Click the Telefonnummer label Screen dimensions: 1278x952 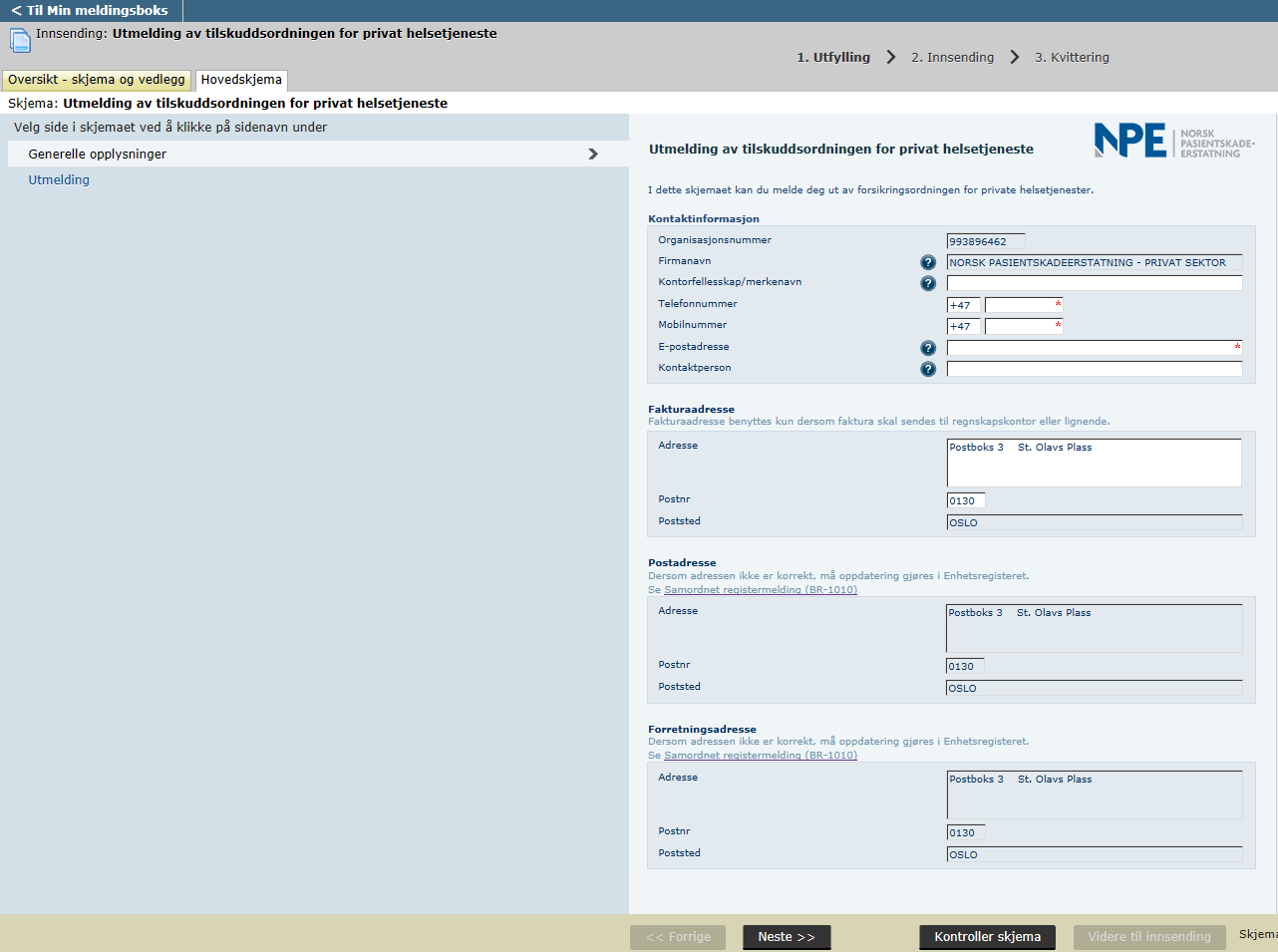point(698,303)
